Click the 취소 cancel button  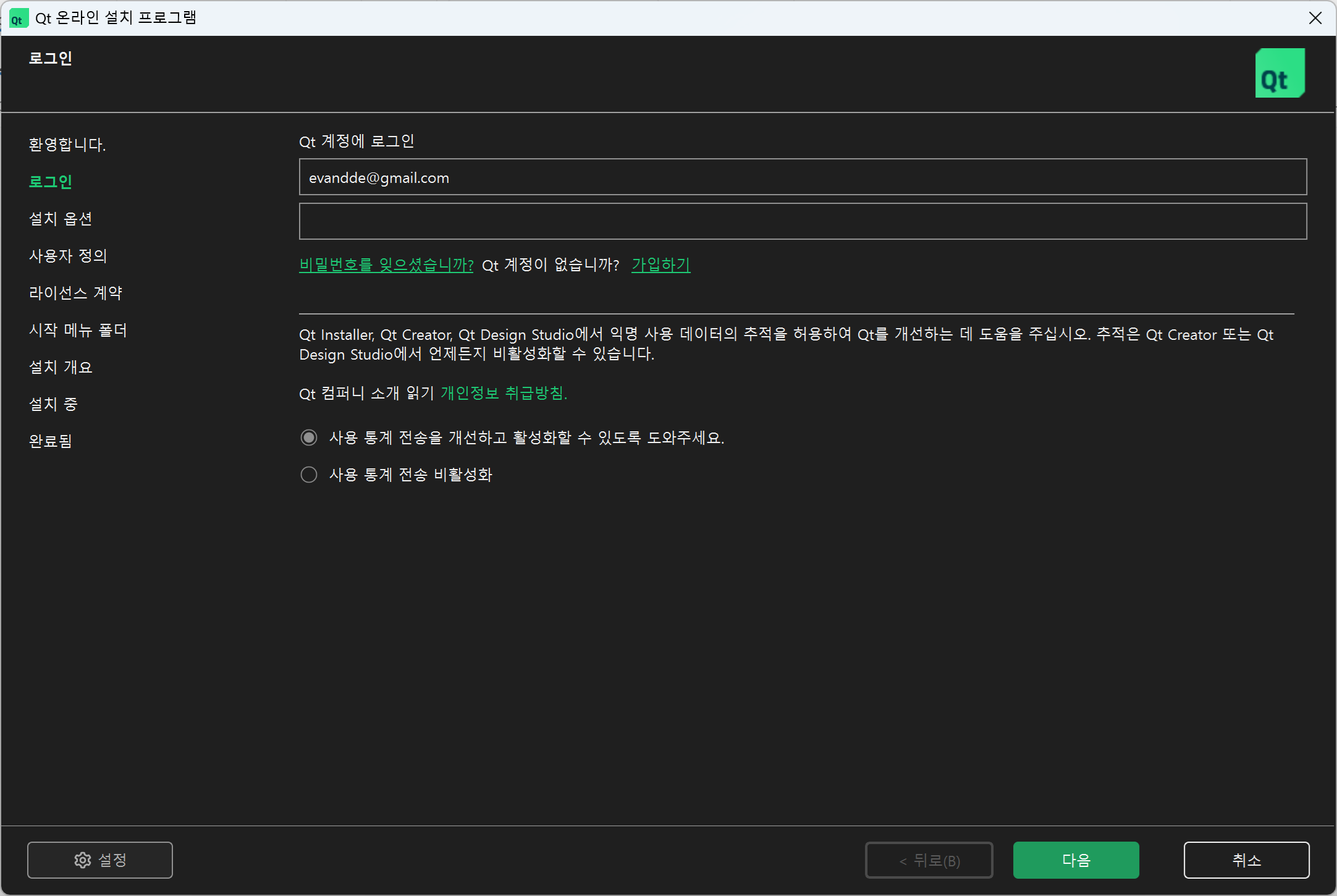(x=1246, y=860)
